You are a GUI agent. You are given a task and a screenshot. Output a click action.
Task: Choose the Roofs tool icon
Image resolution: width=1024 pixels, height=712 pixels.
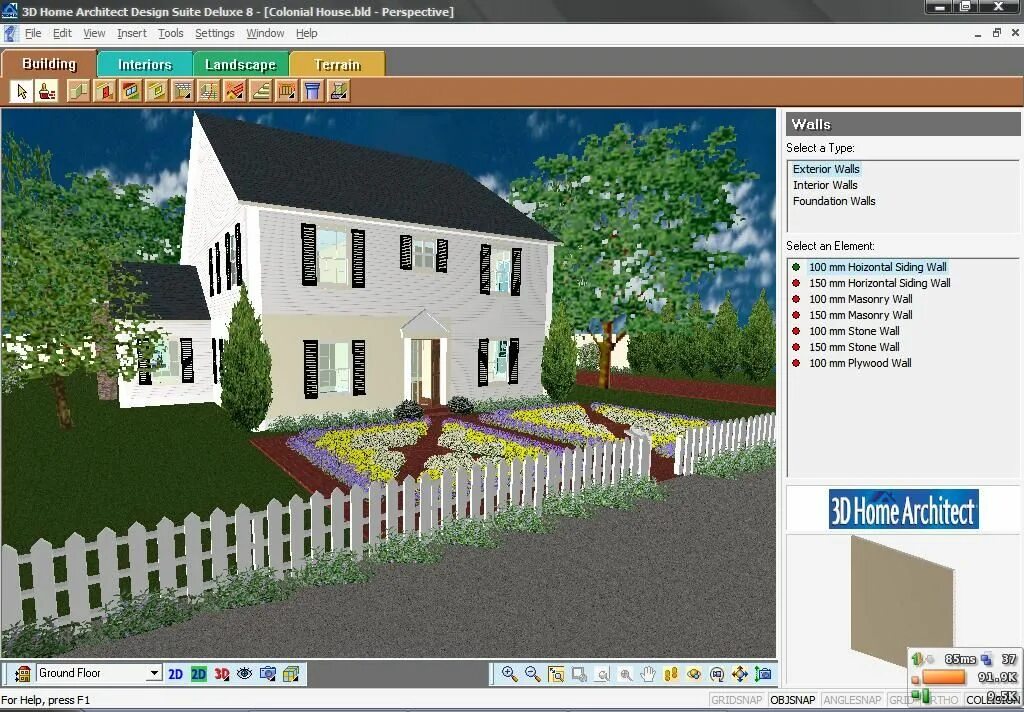point(235,91)
